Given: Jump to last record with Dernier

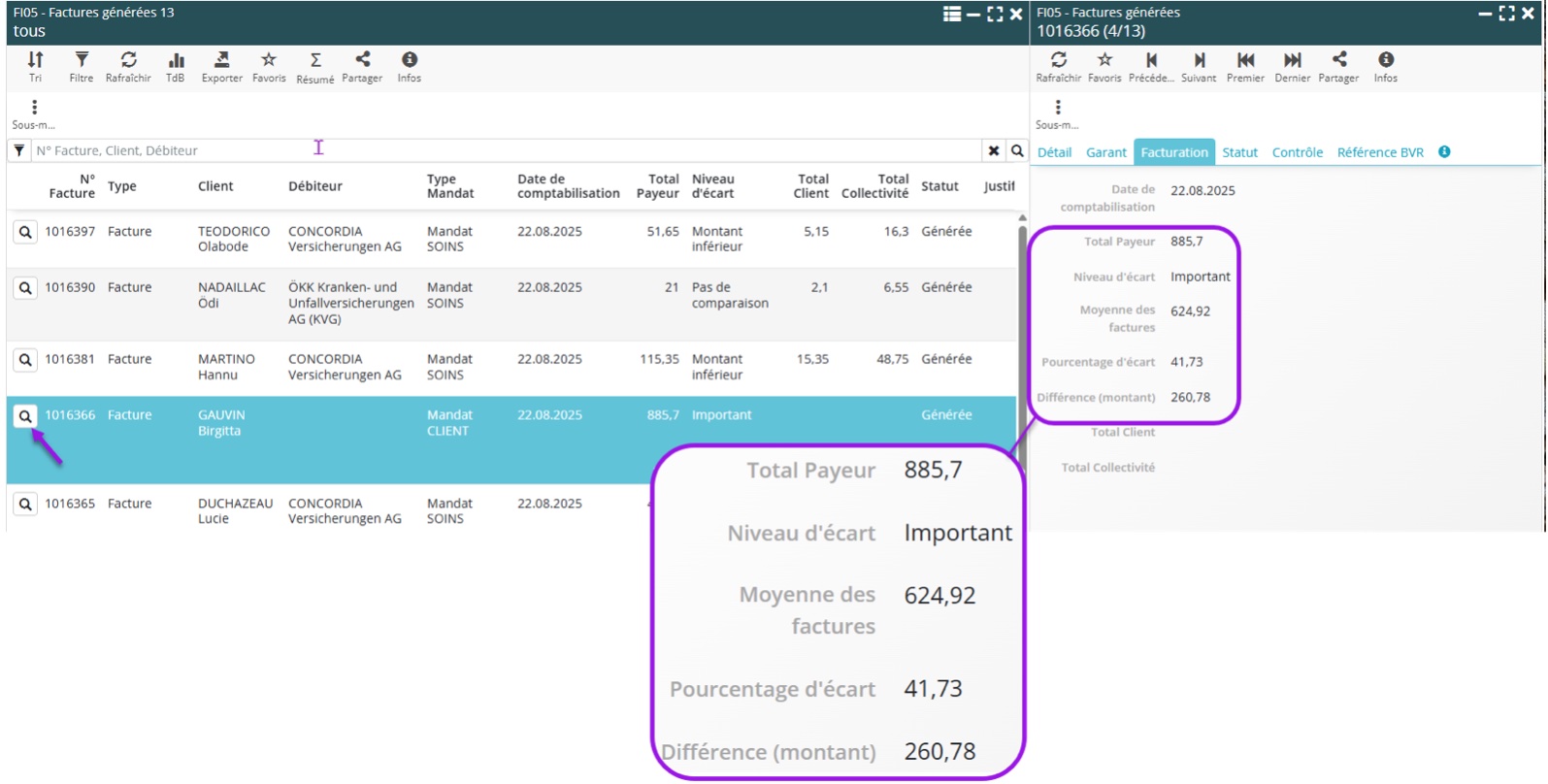Looking at the screenshot, I should click(1292, 66).
